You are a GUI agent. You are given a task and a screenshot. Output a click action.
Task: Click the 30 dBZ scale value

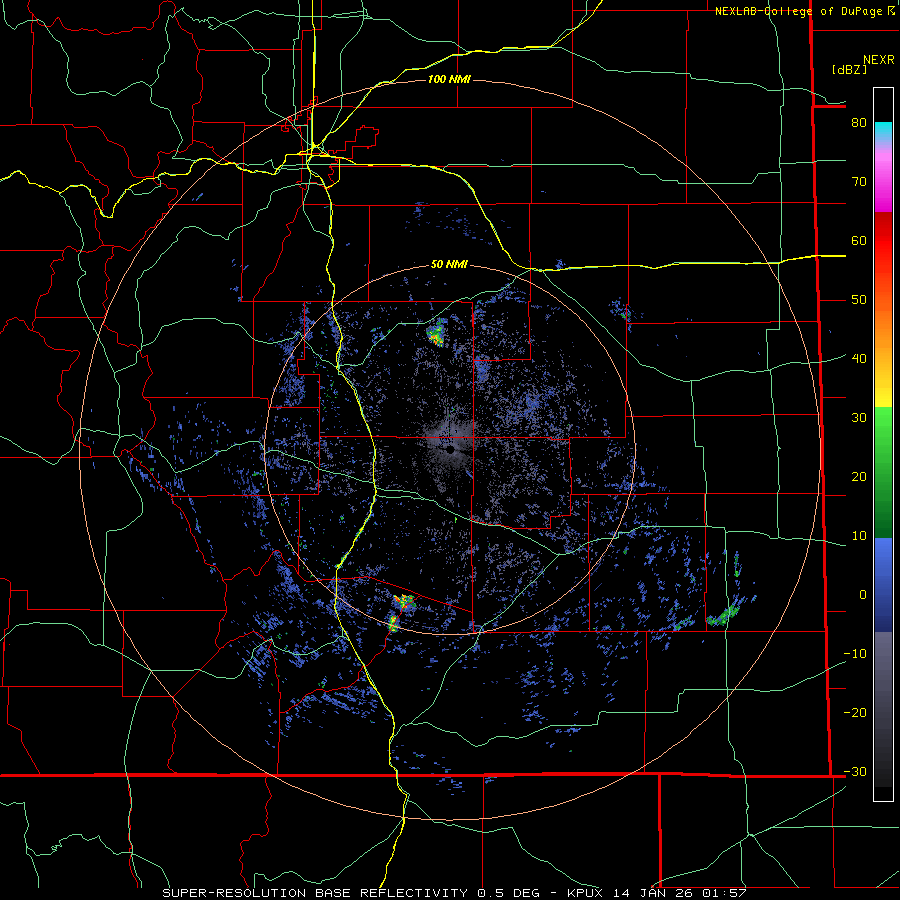859,417
